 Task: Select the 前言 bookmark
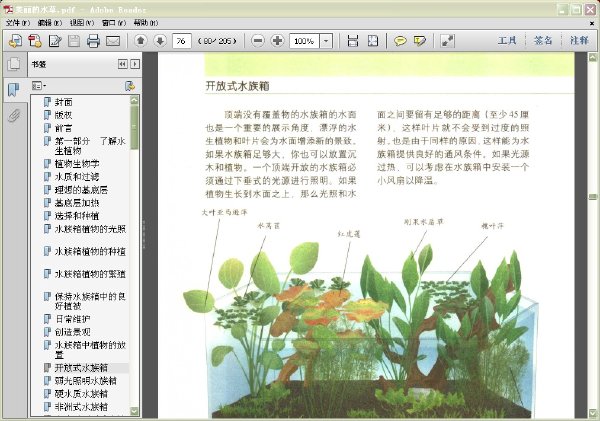point(63,128)
